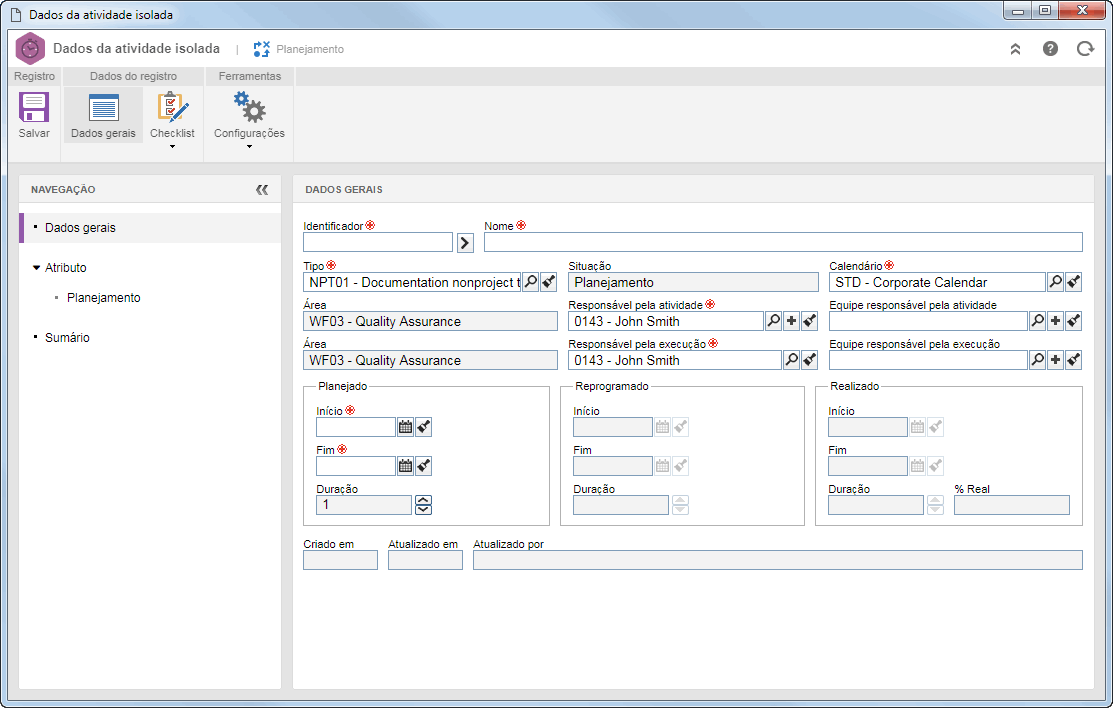
Task: Clear Equipe responsável pela atividade with eraser
Action: coord(1073,321)
